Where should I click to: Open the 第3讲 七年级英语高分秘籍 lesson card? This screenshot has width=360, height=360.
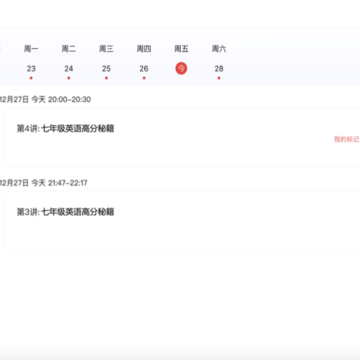point(183,221)
